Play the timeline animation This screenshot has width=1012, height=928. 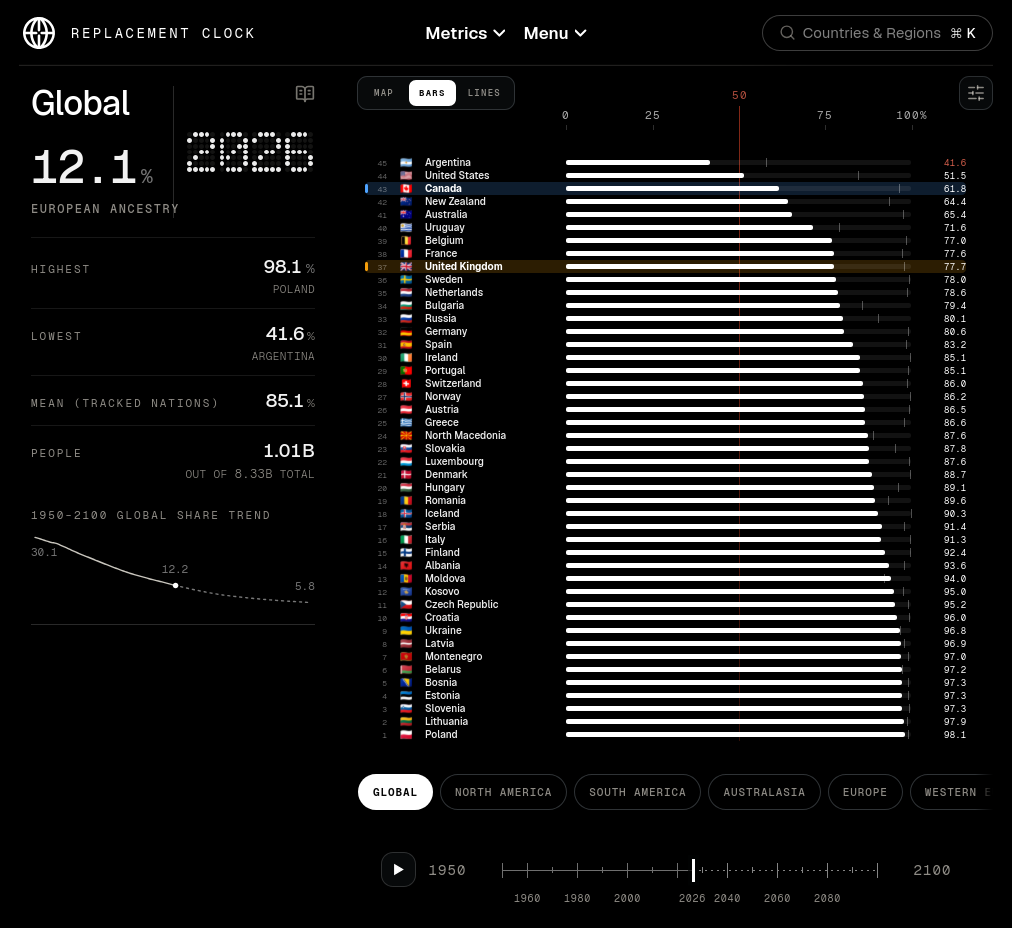coord(398,869)
